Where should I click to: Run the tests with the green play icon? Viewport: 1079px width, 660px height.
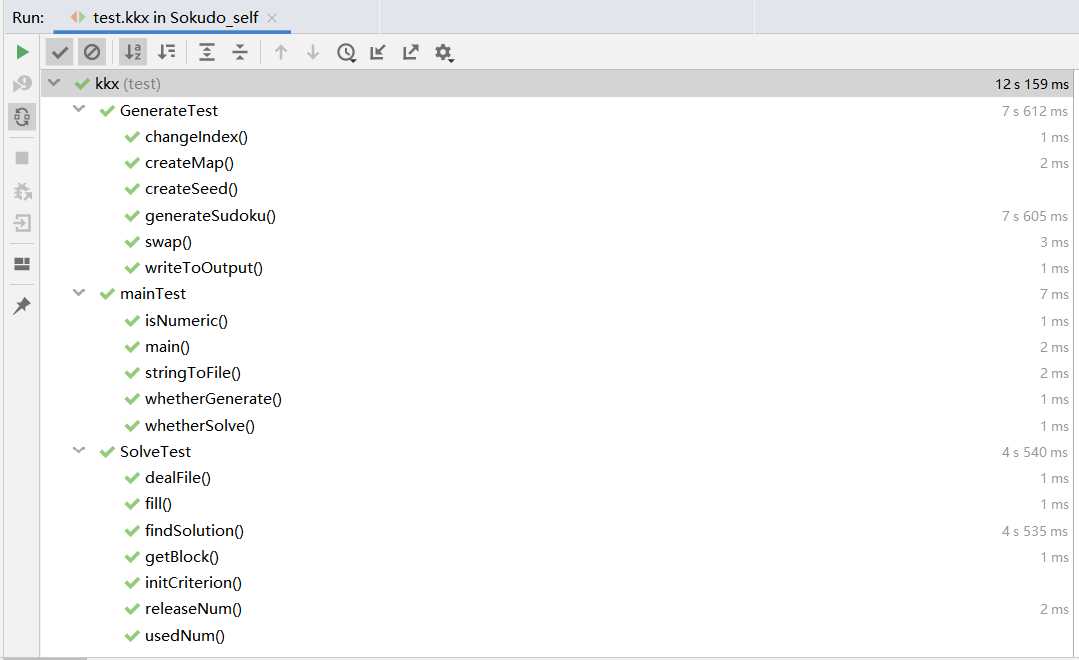22,52
